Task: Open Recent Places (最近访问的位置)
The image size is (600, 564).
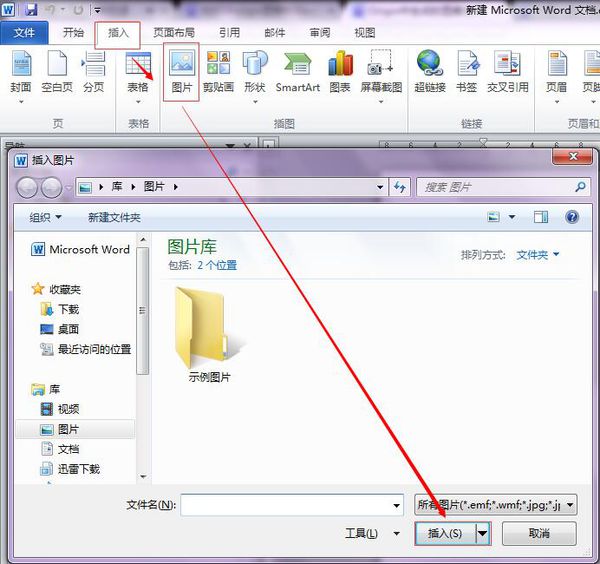Action: 86,349
